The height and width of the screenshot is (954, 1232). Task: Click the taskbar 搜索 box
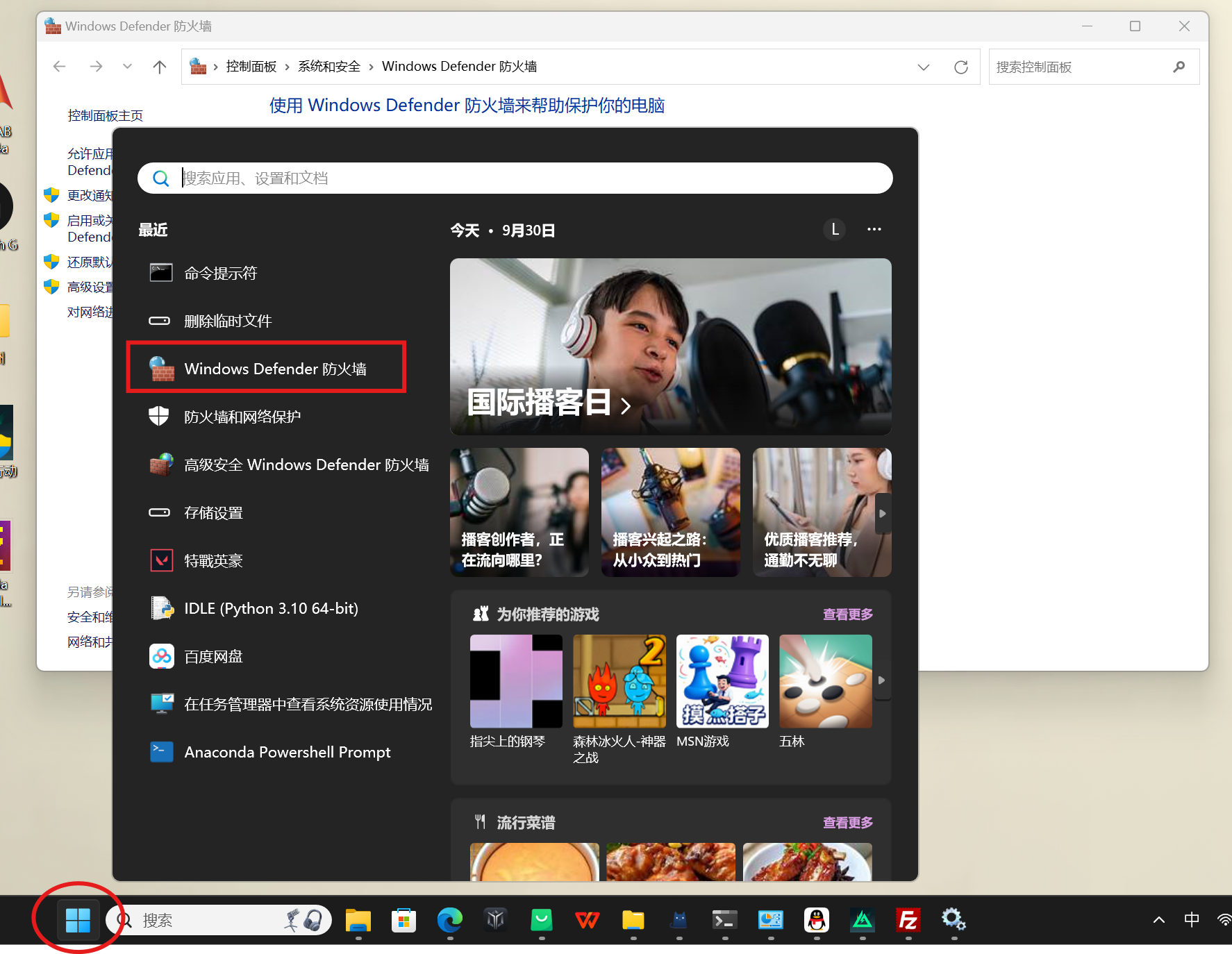point(219,920)
